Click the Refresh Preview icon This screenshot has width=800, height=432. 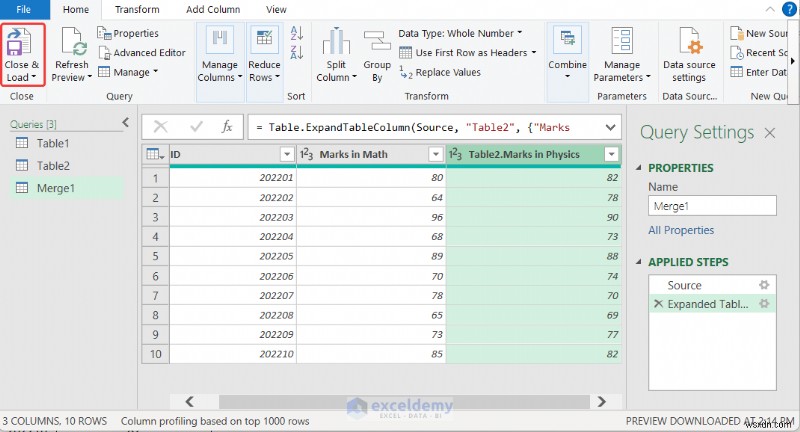click(72, 42)
